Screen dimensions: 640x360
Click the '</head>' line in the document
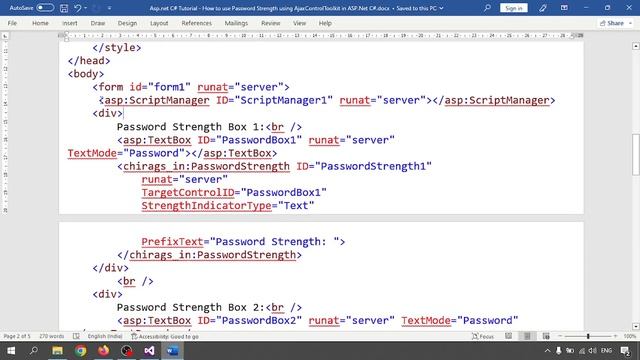click(x=89, y=61)
